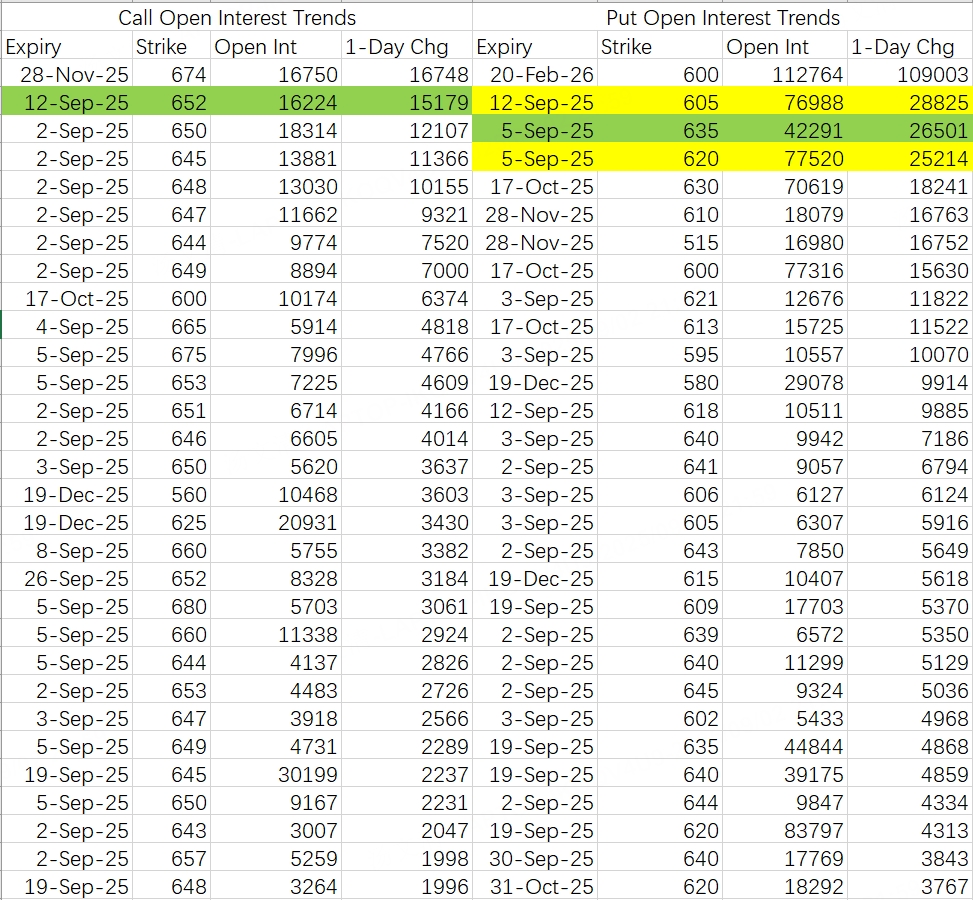Select the call 1-day change cell '15179'

point(406,102)
